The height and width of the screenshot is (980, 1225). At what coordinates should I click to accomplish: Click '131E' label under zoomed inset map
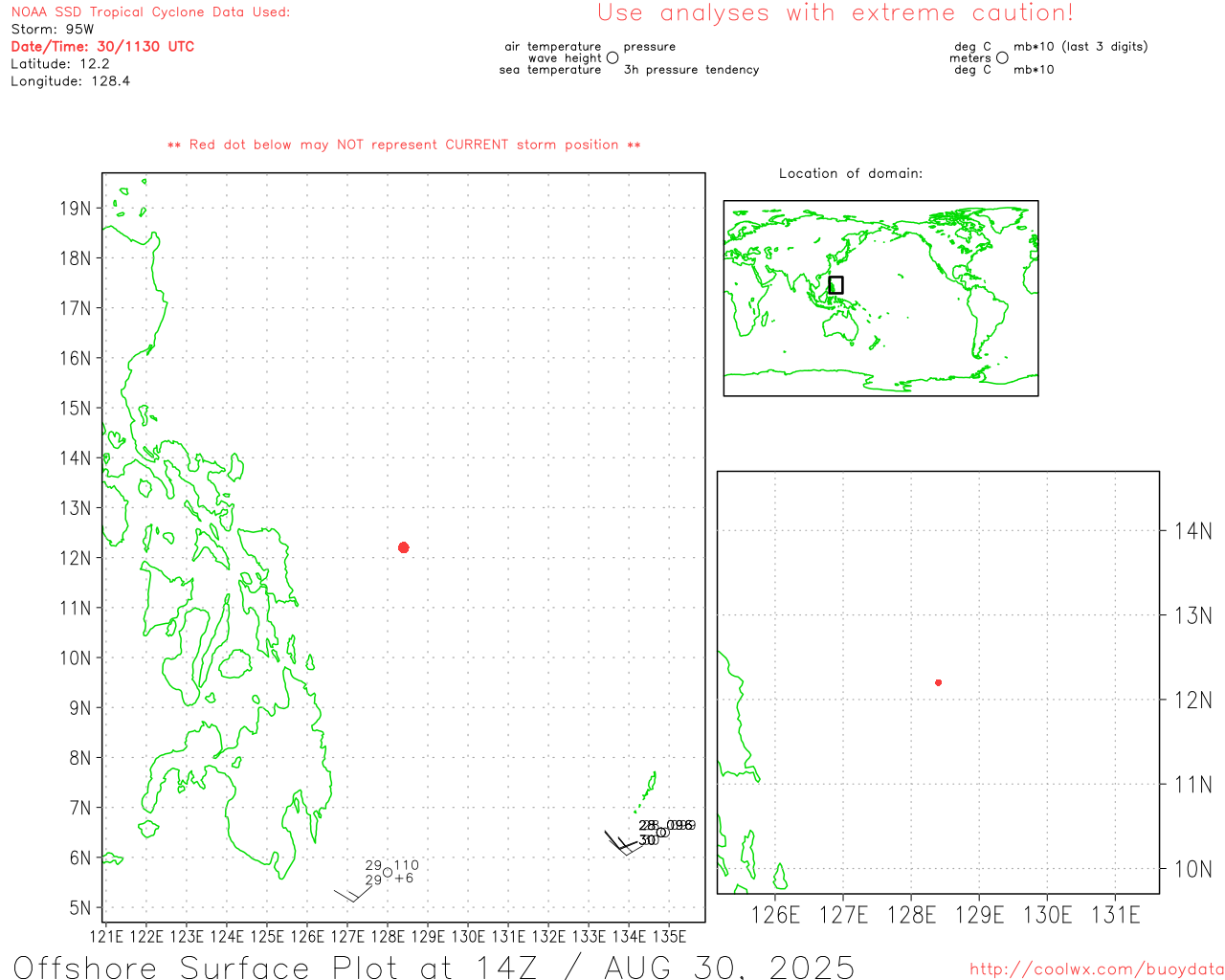[1116, 915]
